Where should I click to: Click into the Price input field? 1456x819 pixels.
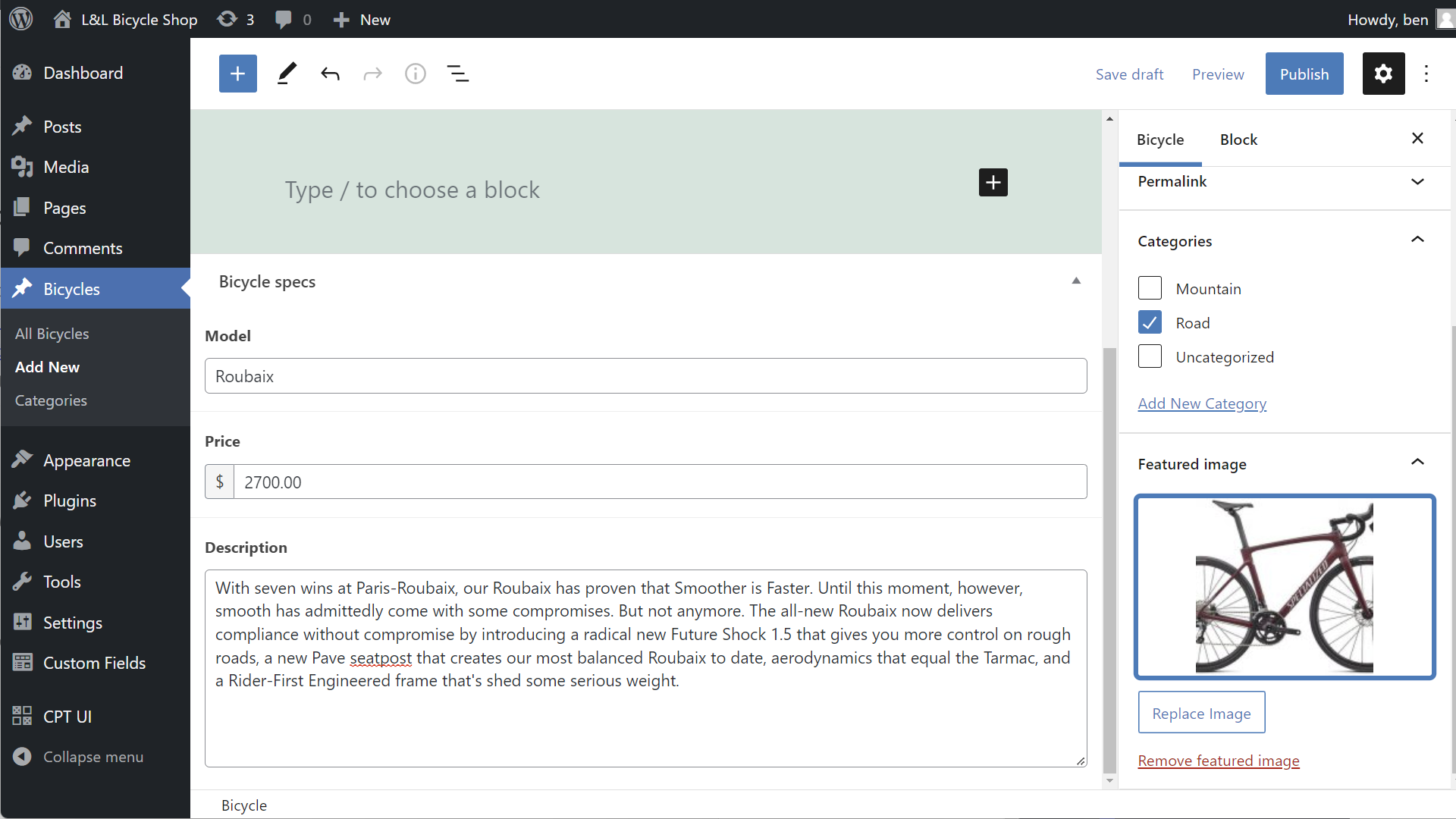click(x=660, y=482)
